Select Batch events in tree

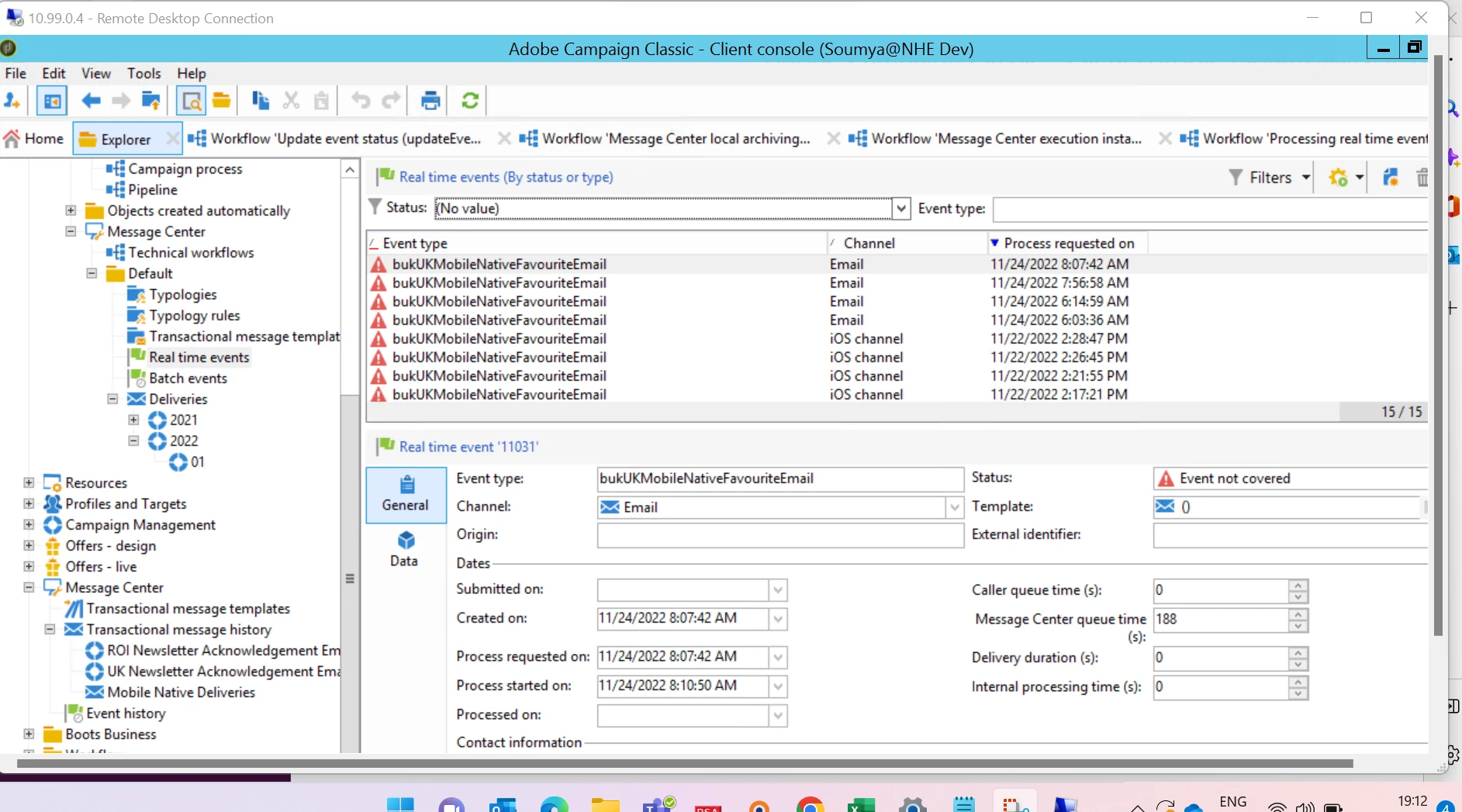(188, 378)
